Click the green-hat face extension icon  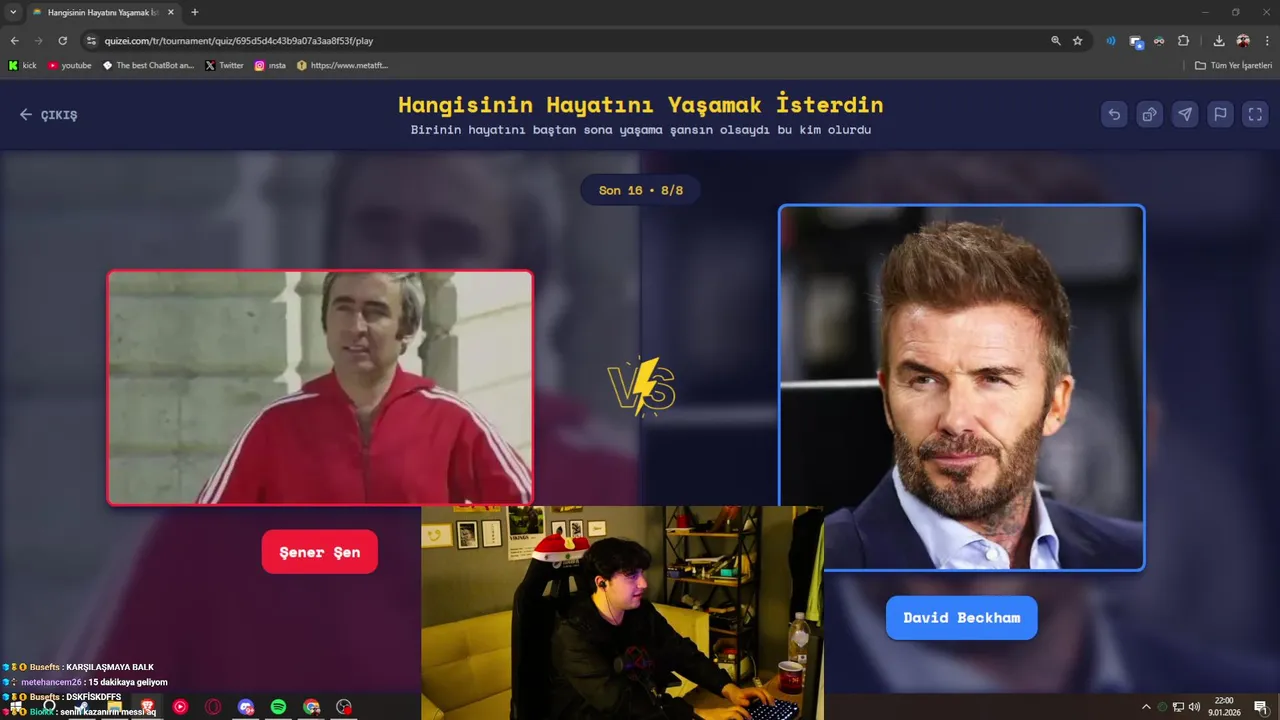[x=1159, y=41]
